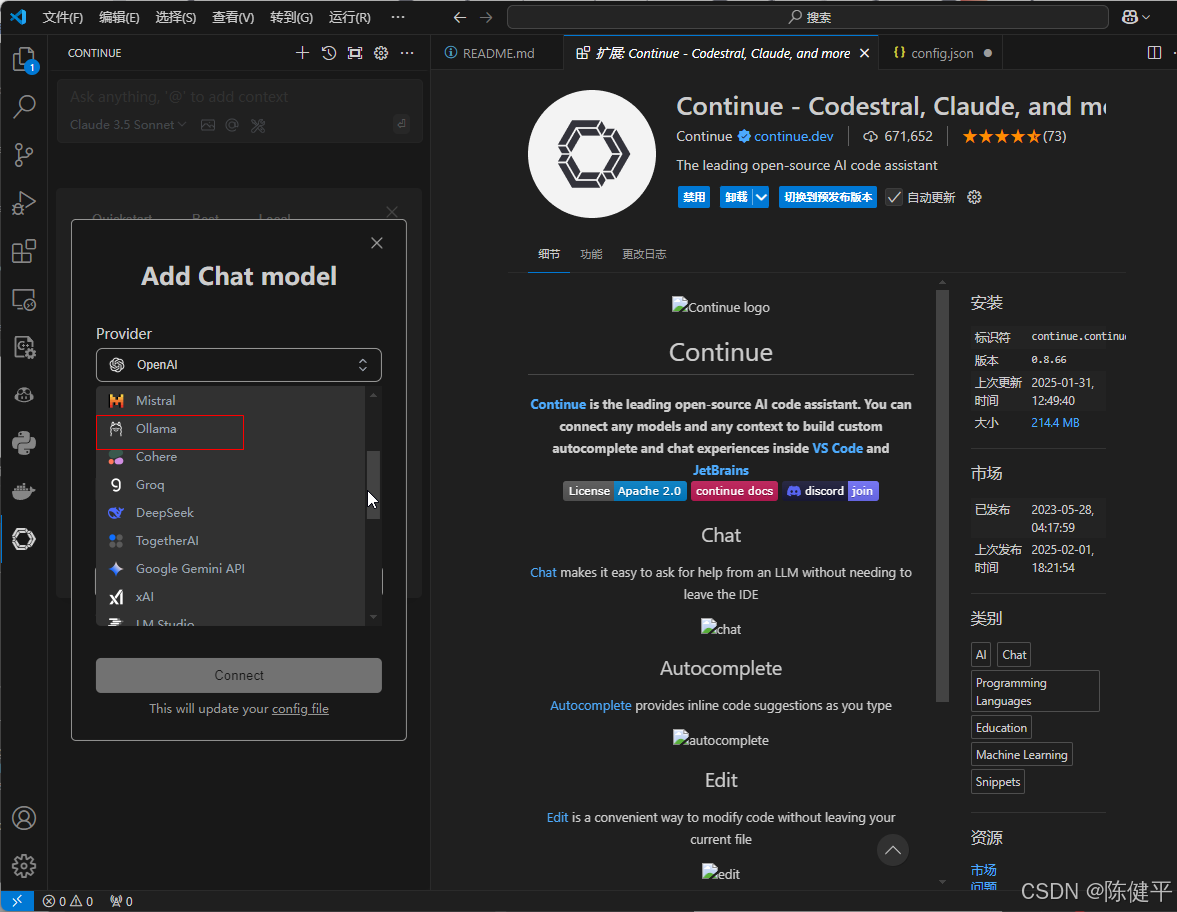The height and width of the screenshot is (912, 1177).
Task: Click the continue docs badge
Action: [734, 491]
